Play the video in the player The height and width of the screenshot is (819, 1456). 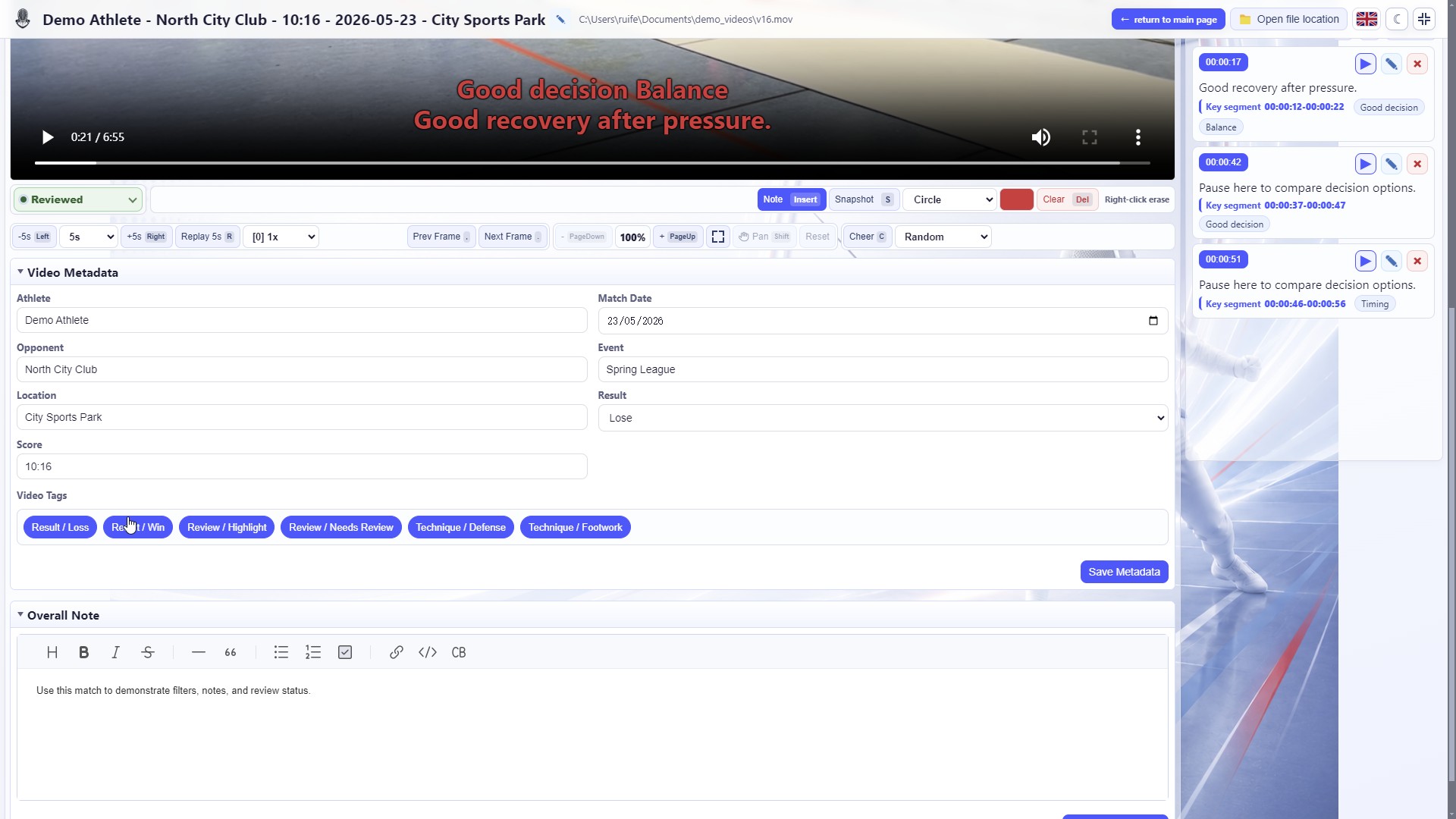pyautogui.click(x=47, y=137)
